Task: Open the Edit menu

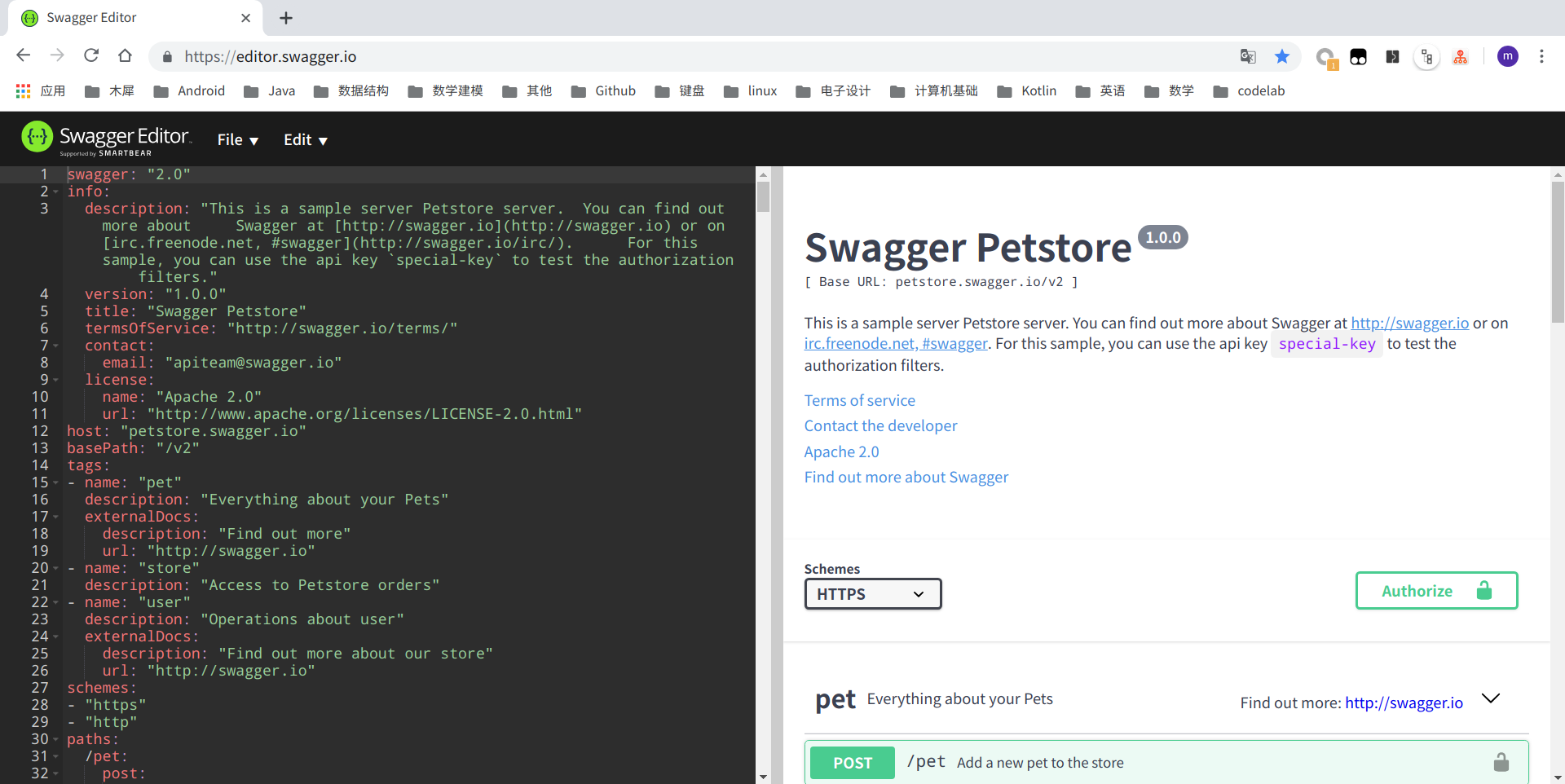Action: 305,140
